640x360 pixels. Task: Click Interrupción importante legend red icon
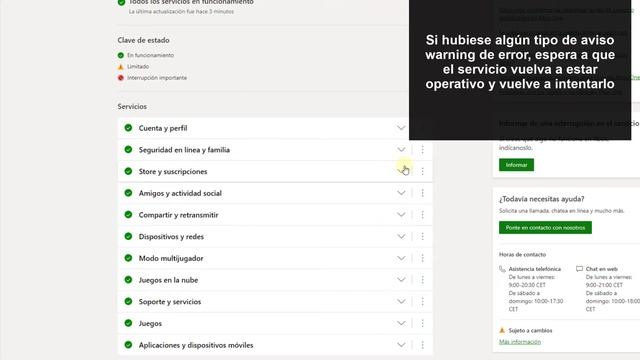[x=120, y=78]
